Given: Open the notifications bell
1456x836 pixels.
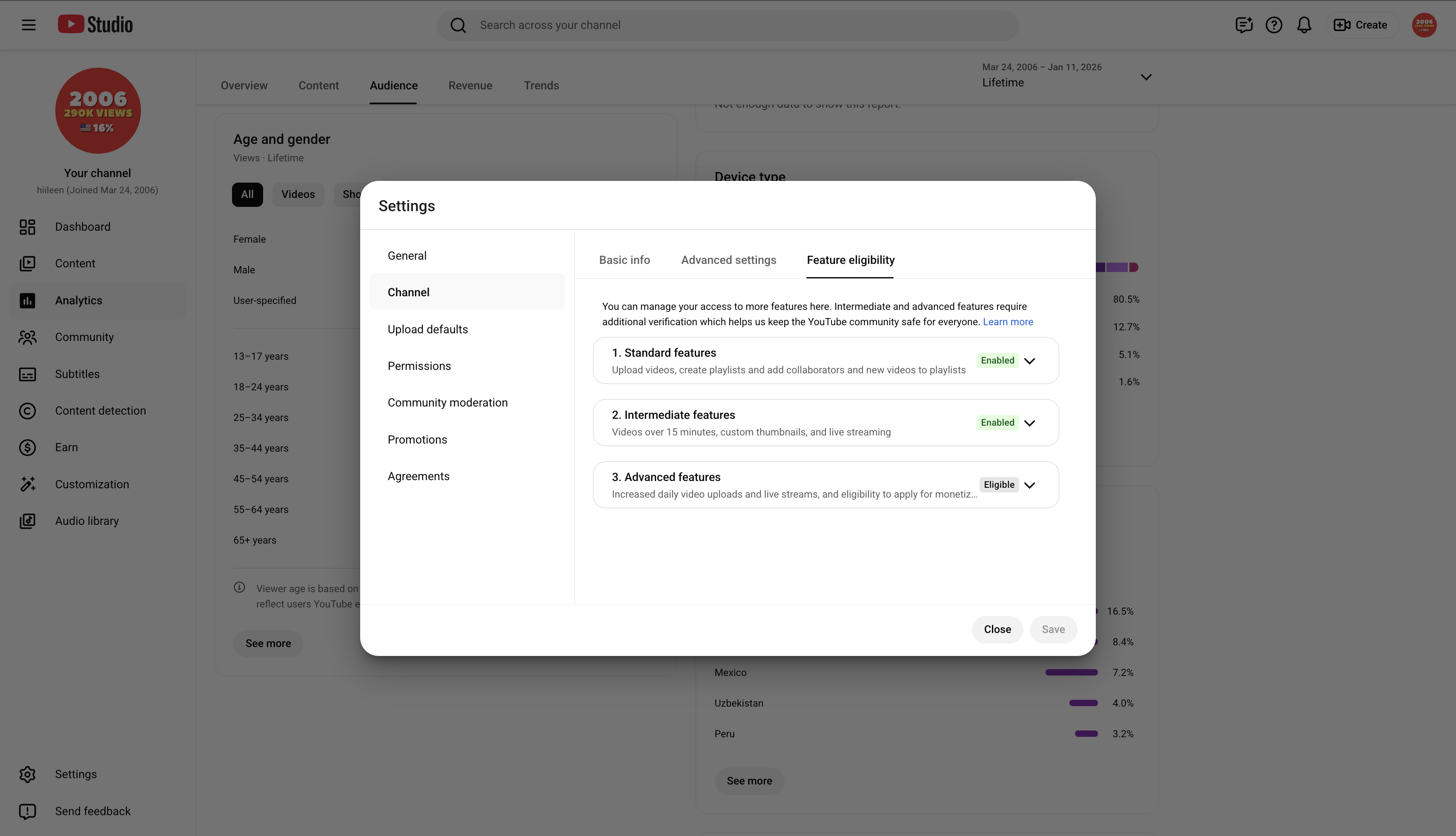Looking at the screenshot, I should 1304,25.
